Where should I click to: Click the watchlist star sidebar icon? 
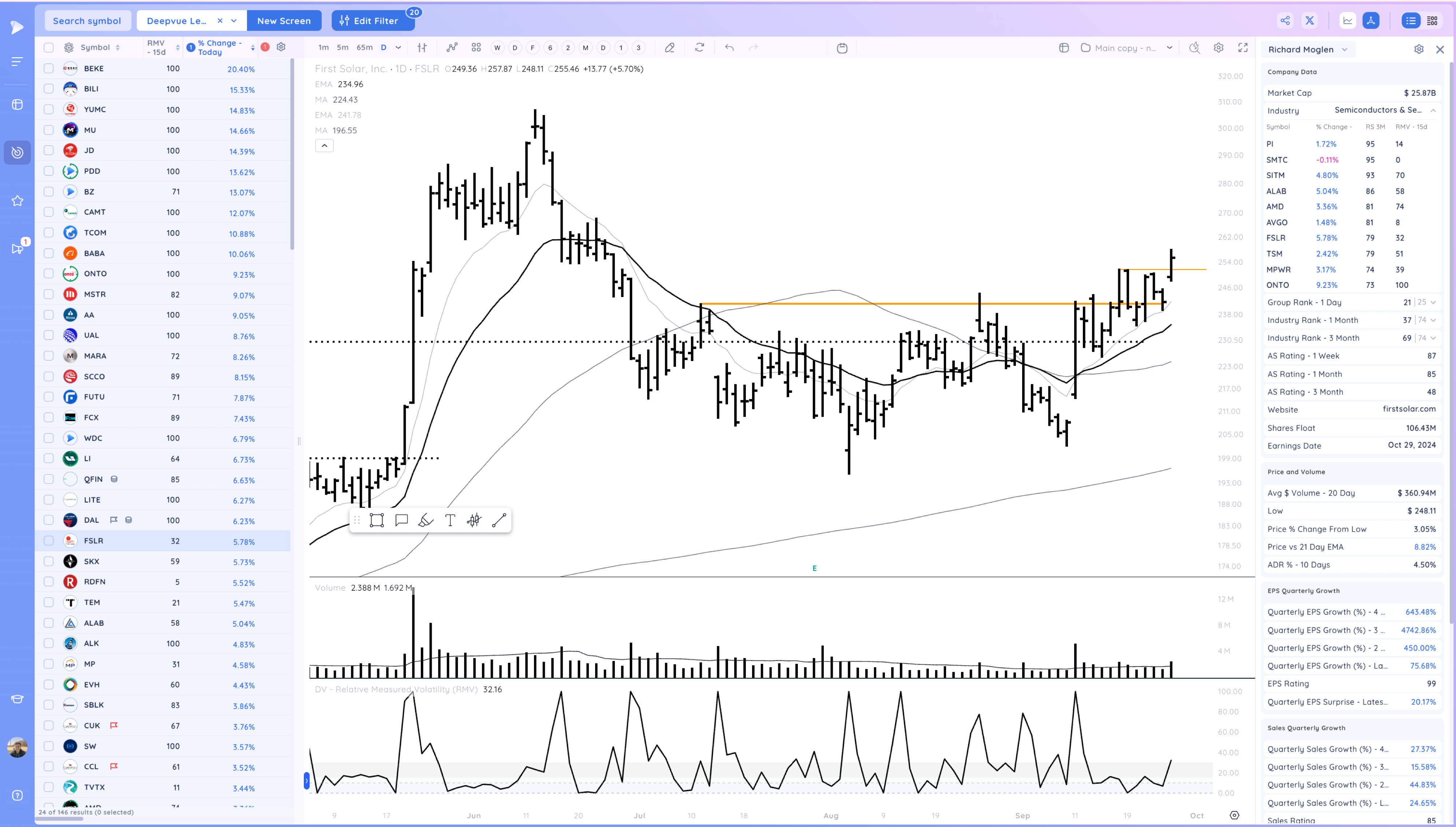(x=17, y=201)
